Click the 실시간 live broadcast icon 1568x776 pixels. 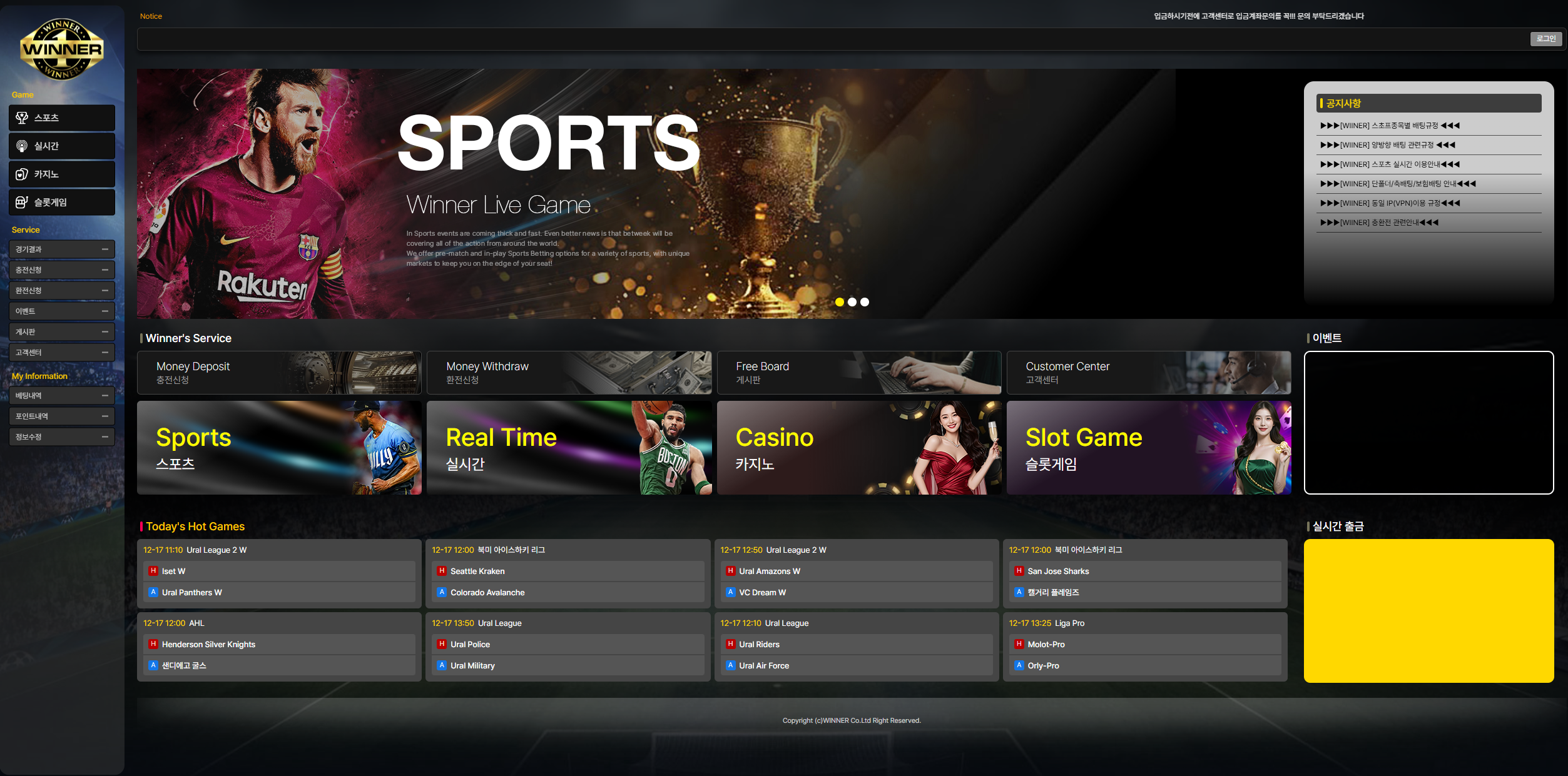click(x=22, y=146)
